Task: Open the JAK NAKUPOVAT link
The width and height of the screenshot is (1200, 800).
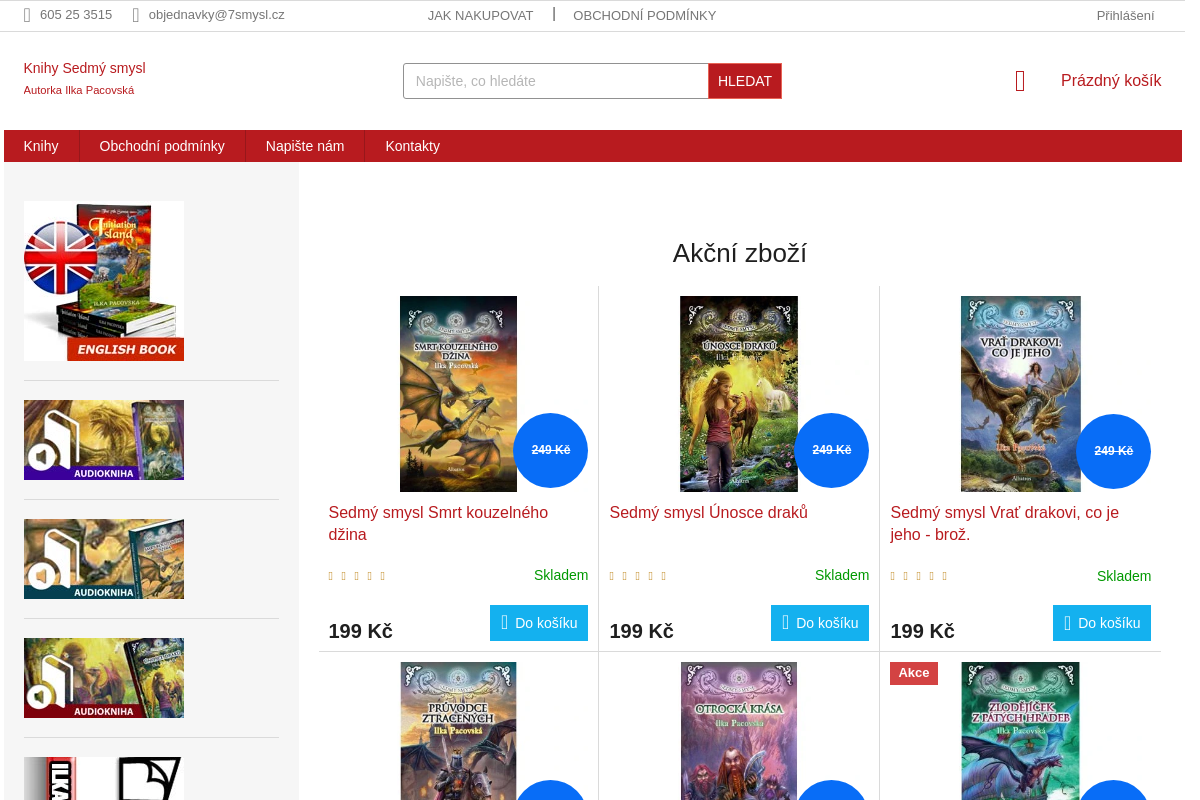Action: coord(480,15)
